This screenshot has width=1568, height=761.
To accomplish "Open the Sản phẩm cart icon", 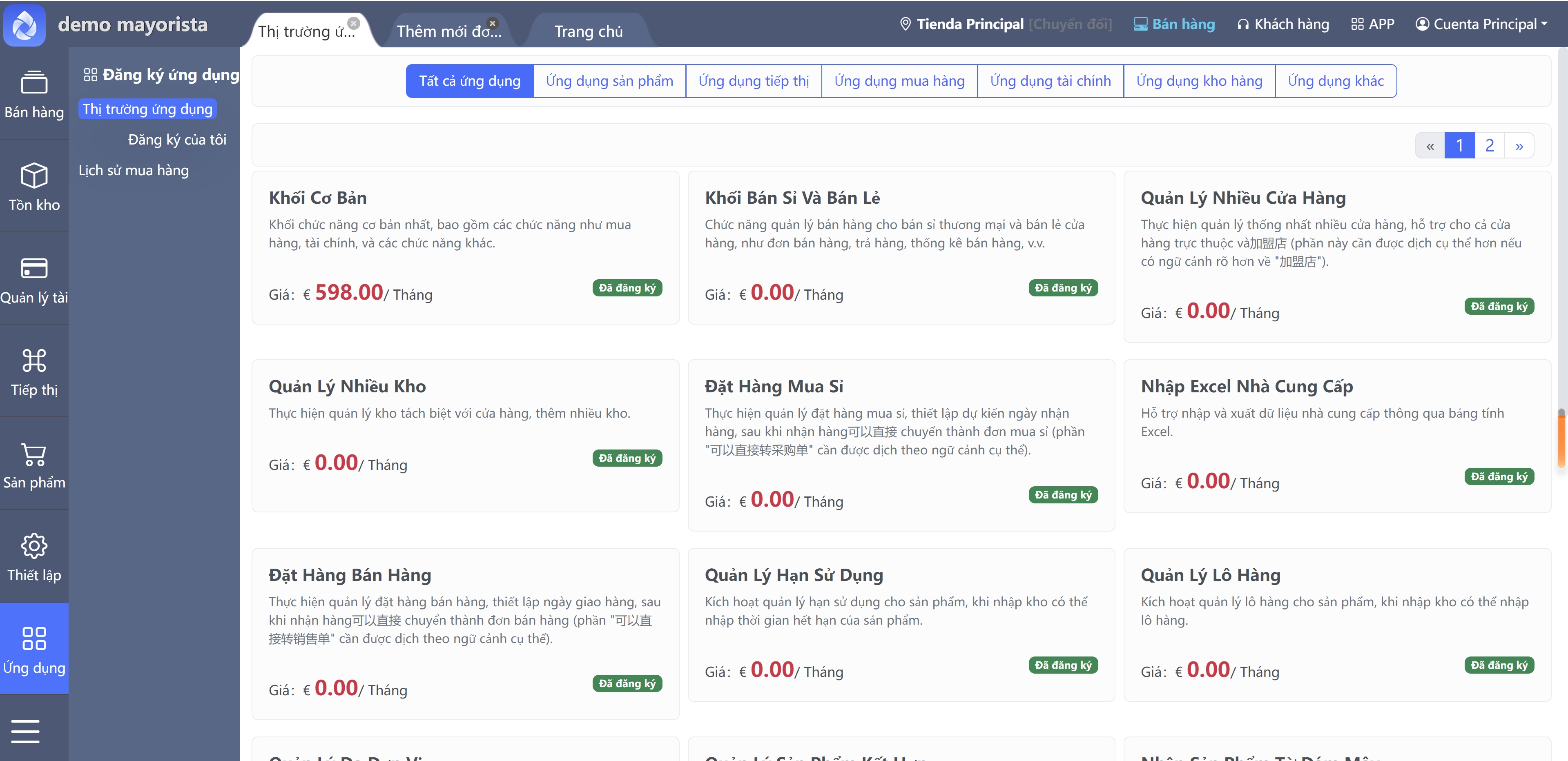I will pos(34,454).
